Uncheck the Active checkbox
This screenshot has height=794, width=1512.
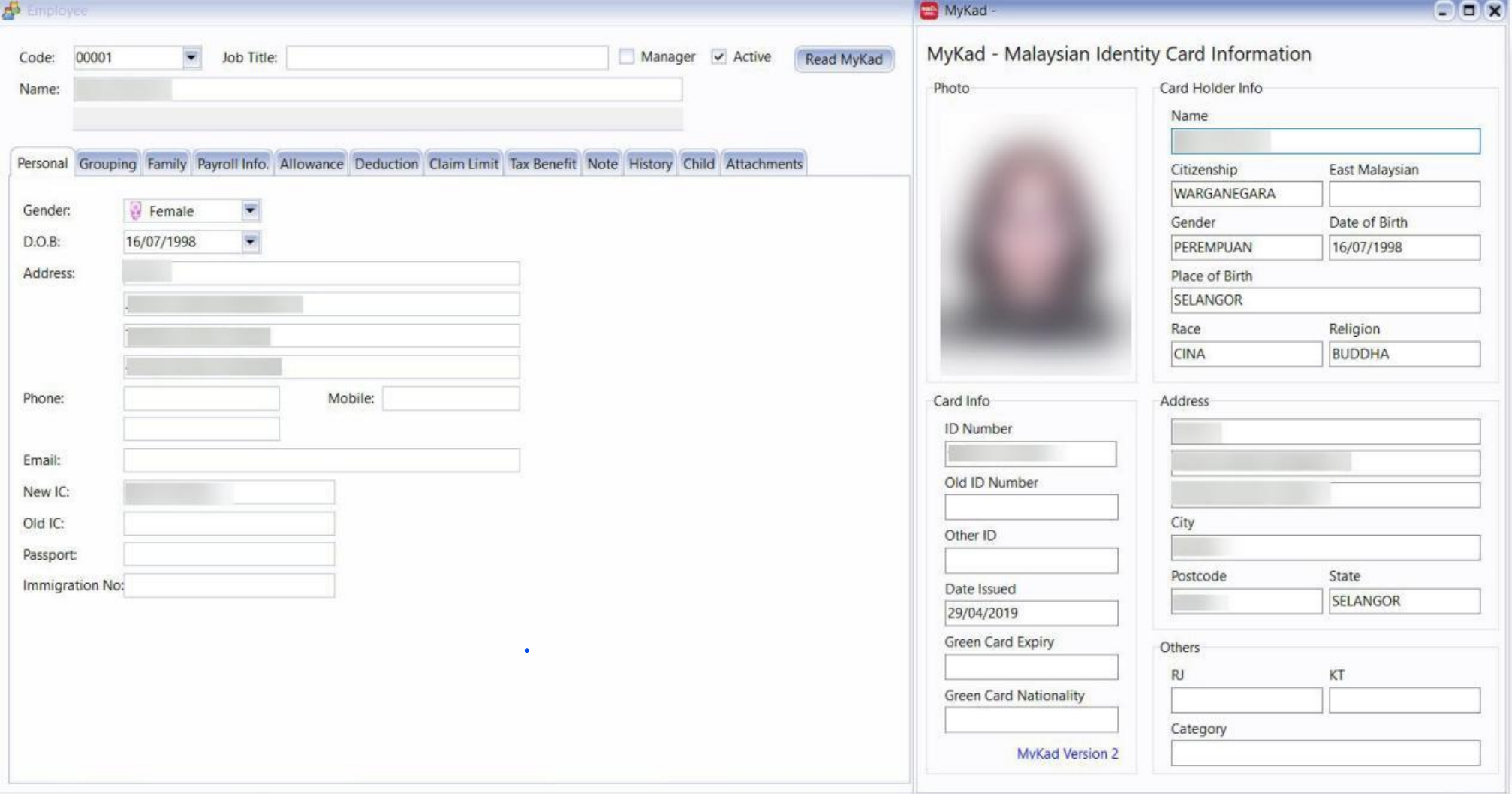click(x=719, y=57)
